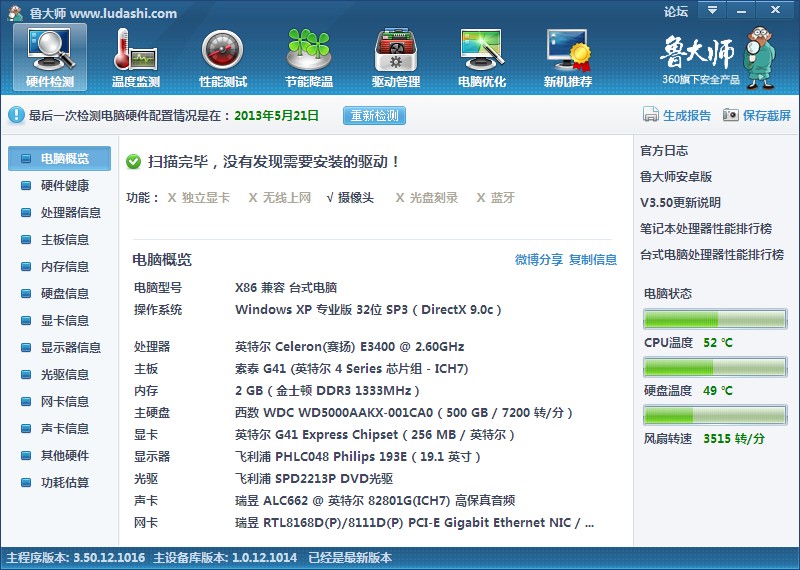The width and height of the screenshot is (800, 570).
Task: Open the 节能降温 clover icon
Action: tap(309, 58)
